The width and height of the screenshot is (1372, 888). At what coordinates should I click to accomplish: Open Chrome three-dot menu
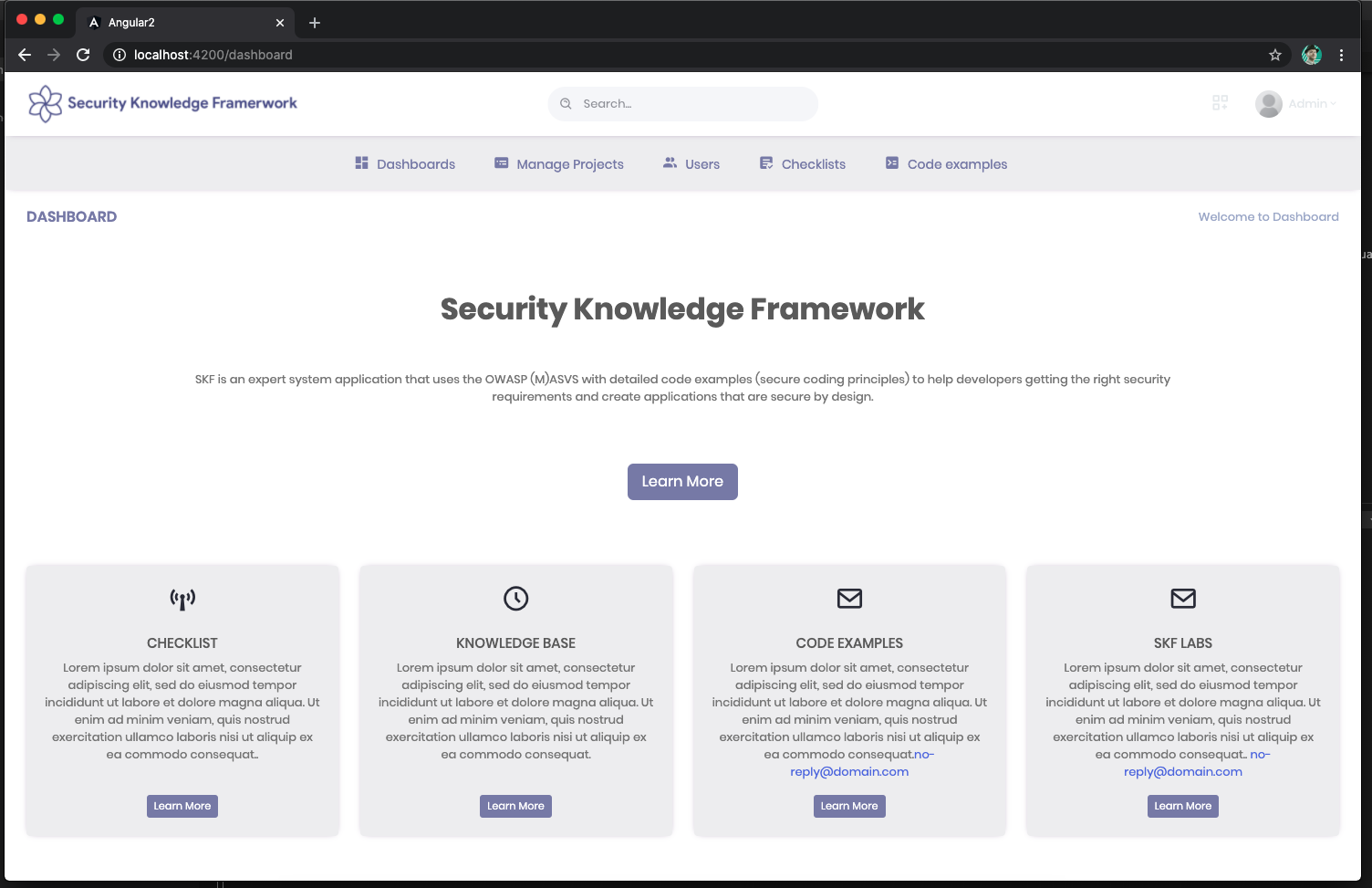[x=1341, y=55]
